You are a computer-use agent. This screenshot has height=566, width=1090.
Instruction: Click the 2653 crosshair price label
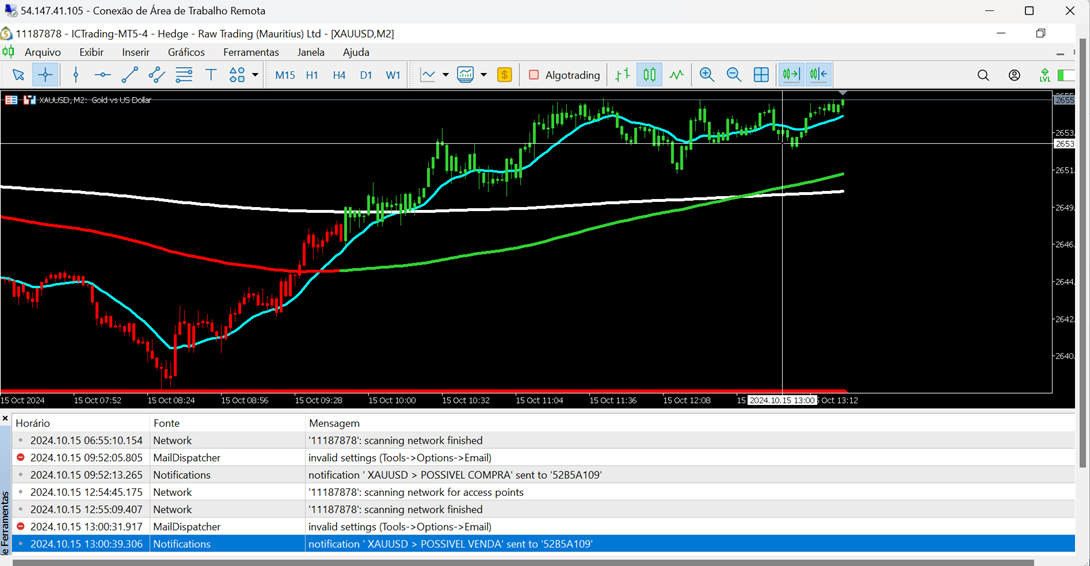click(1064, 144)
